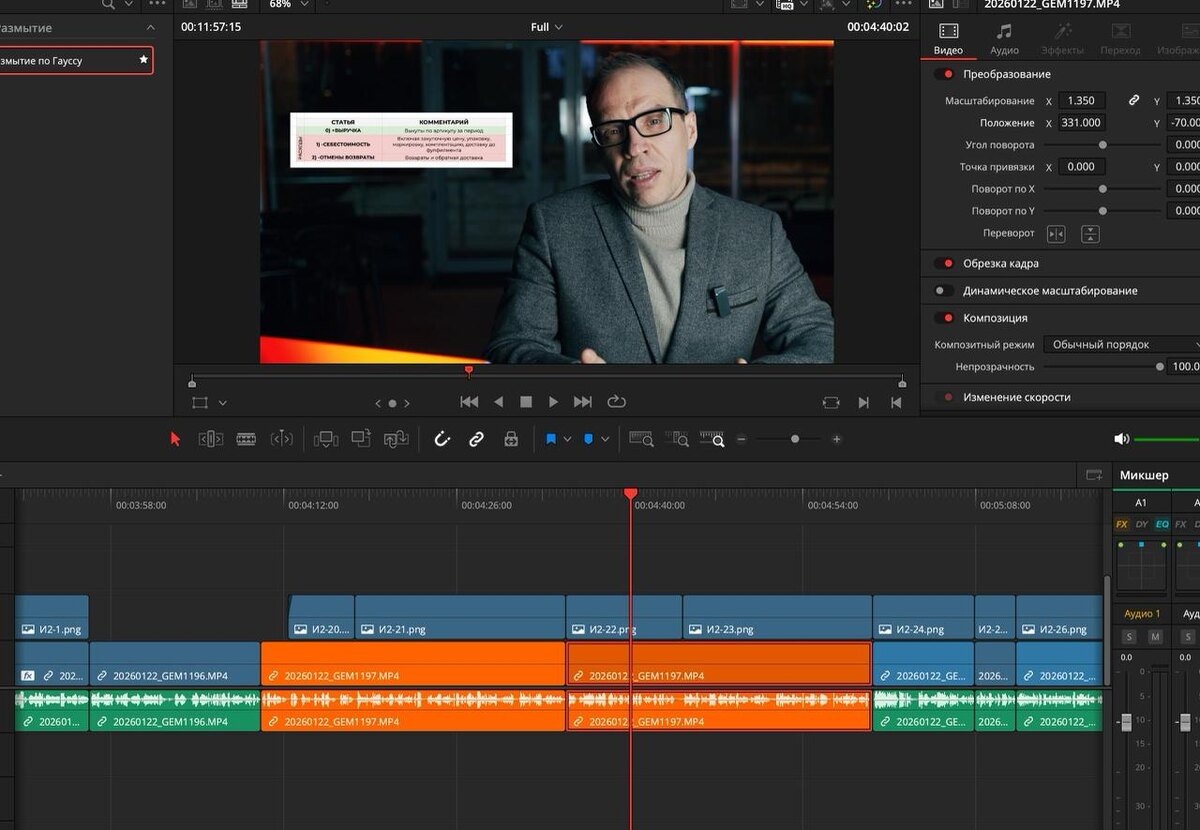Favorite star on Размытие по Гауссу

click(143, 60)
